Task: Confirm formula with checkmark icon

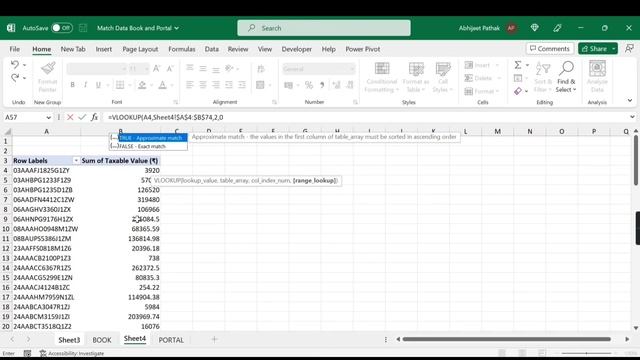Action: coord(82,117)
